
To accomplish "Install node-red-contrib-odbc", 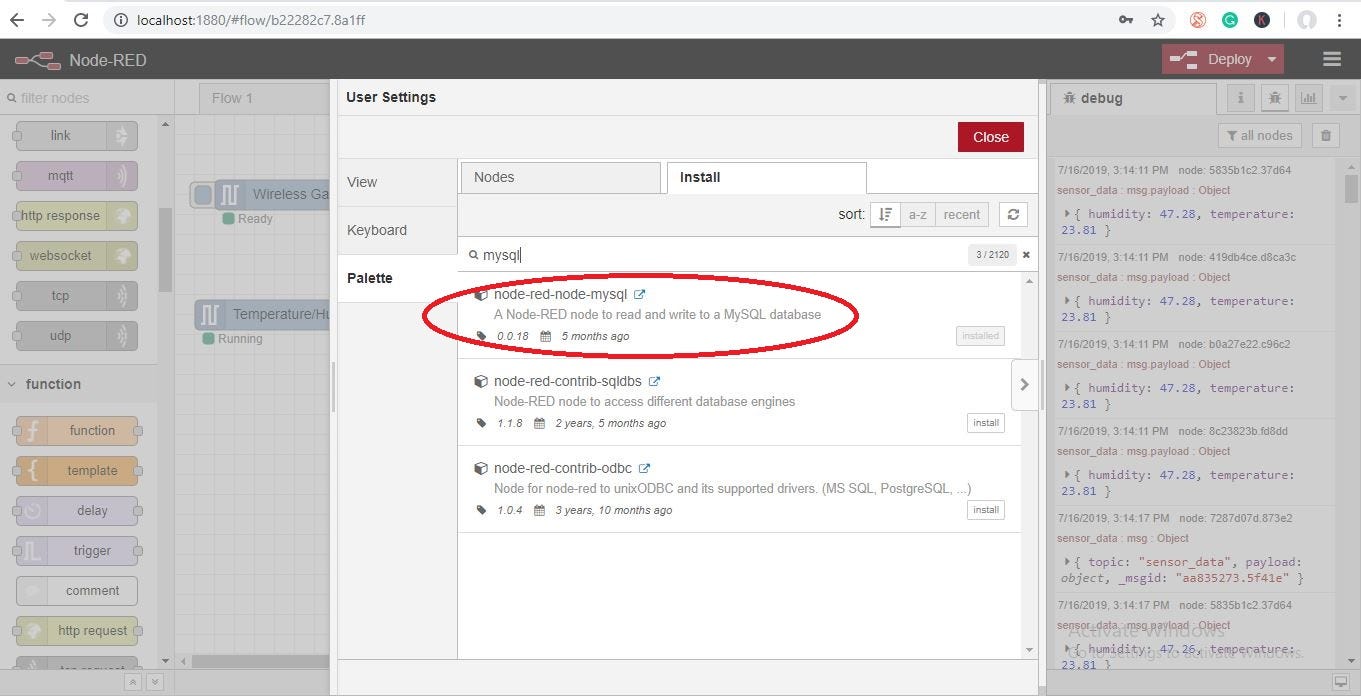I will (x=986, y=510).
